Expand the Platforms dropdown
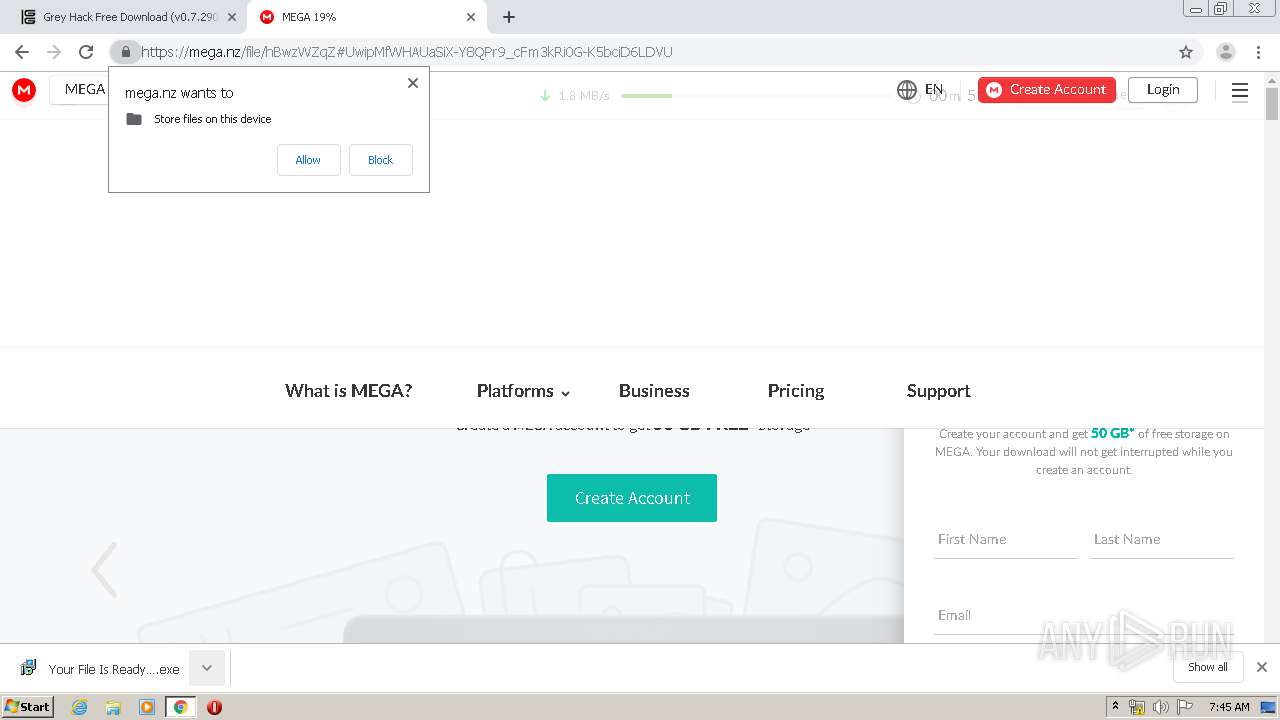 (523, 391)
